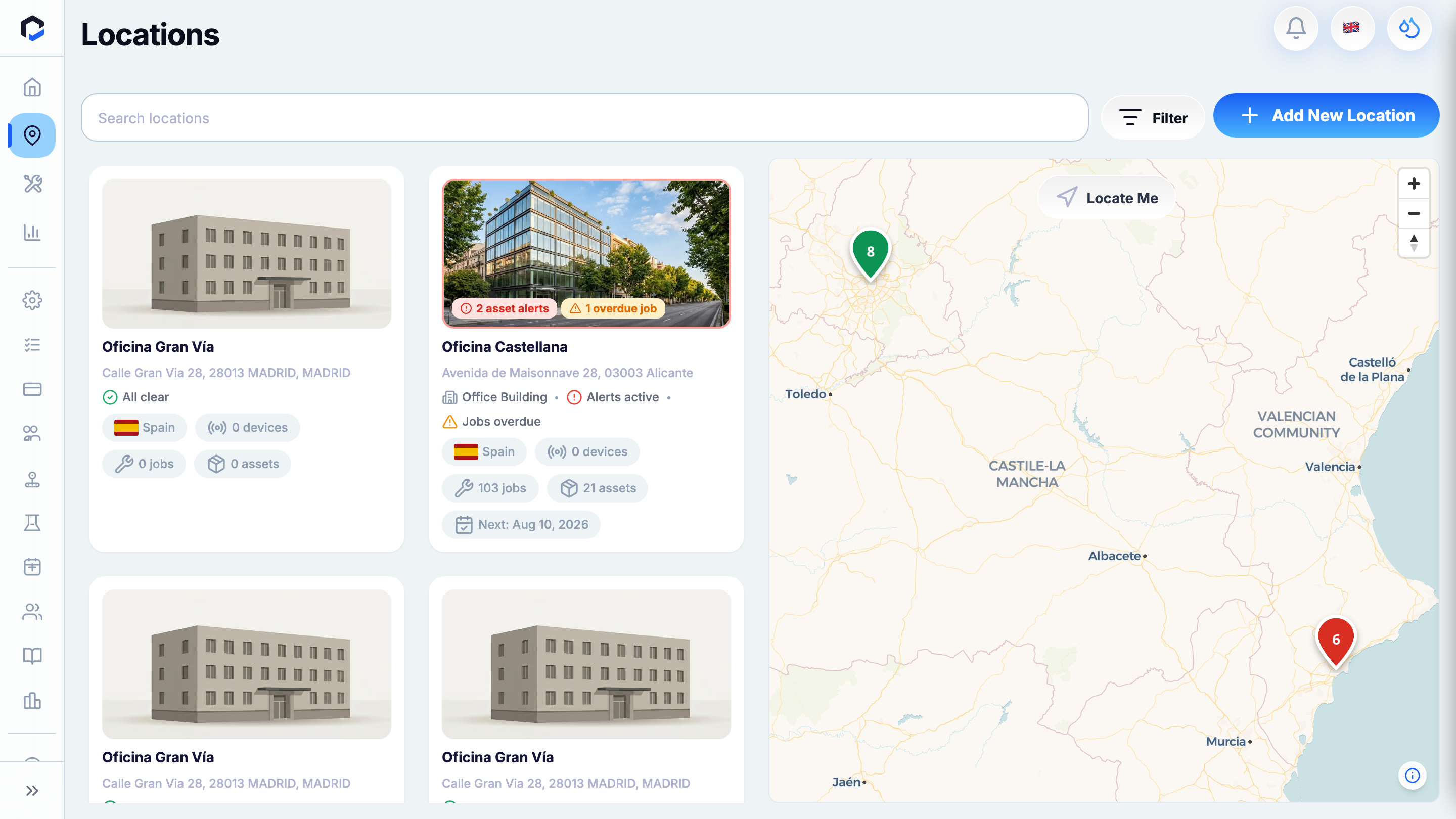Click the 0 jobs chip
Screen dimensions: 1456x819
[144, 464]
